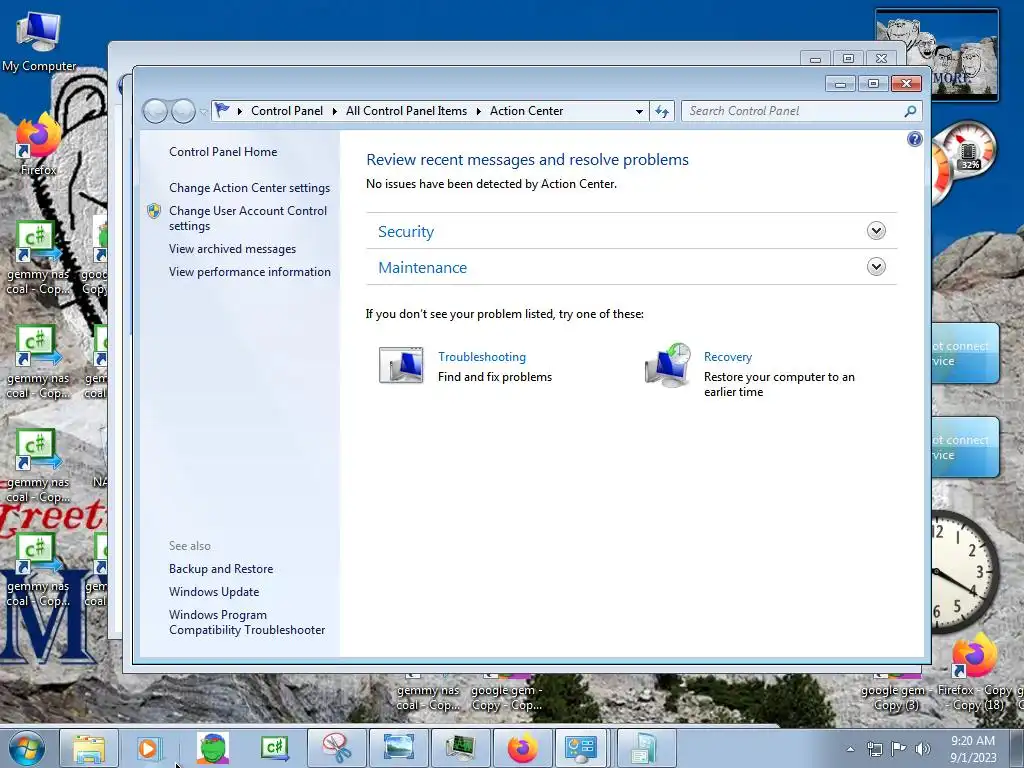Click the network tray icon
This screenshot has width=1024, height=768.
(874, 749)
